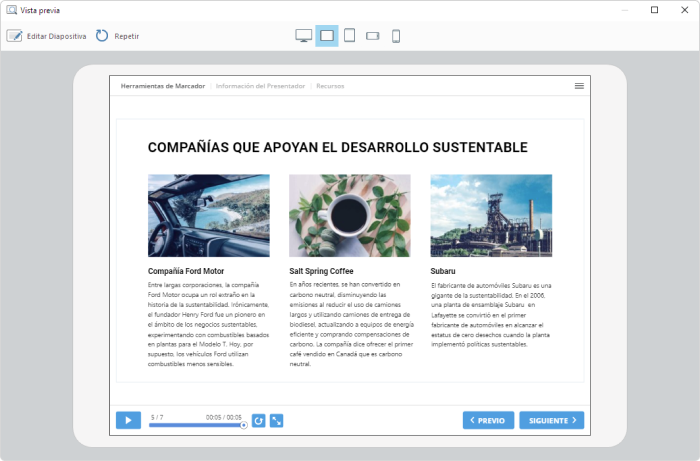The width and height of the screenshot is (700, 461).
Task: Select desktop monitor preview mode
Action: 304,36
